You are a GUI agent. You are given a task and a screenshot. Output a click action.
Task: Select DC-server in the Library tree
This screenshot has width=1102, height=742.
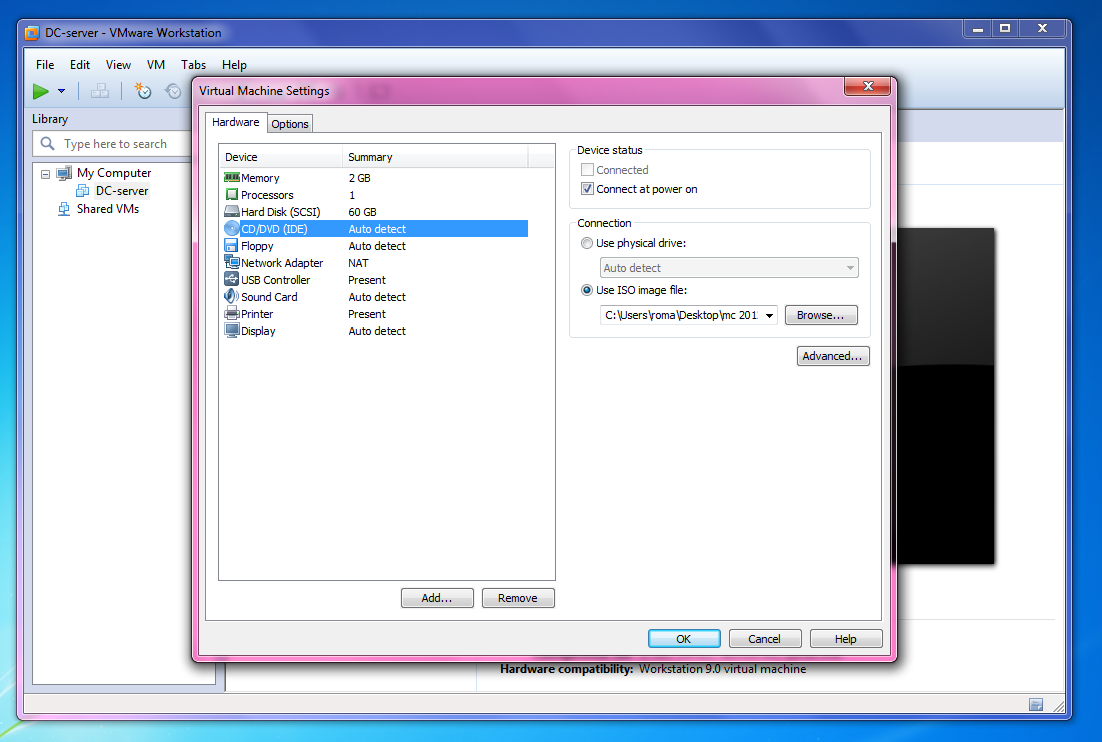pyautogui.click(x=122, y=190)
